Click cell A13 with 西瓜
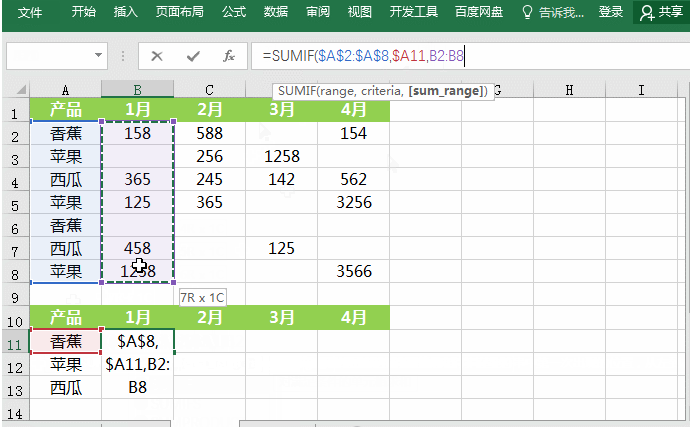690x427 pixels. [x=66, y=387]
